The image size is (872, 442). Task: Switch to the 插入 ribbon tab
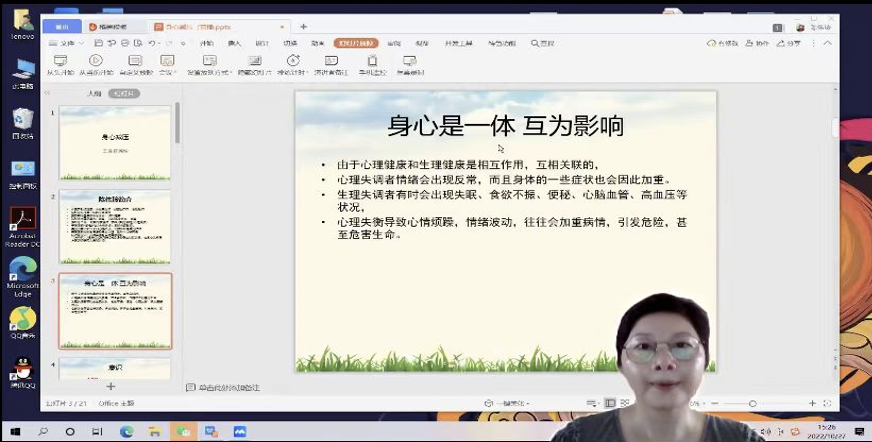click(234, 43)
